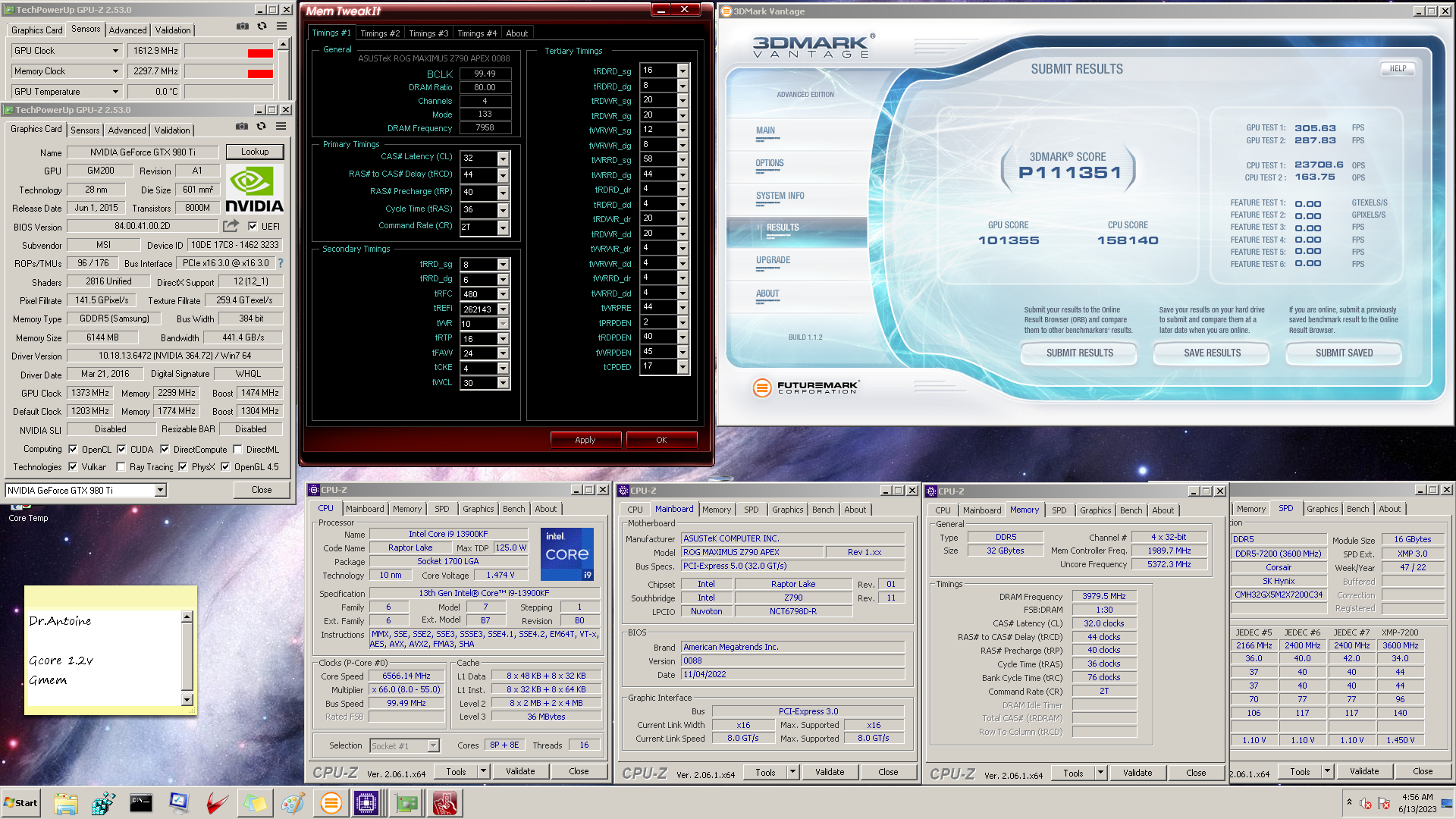This screenshot has height=819, width=1456.
Task: Click BIOS export share icon in GPU-Z
Action: pyautogui.click(x=231, y=226)
